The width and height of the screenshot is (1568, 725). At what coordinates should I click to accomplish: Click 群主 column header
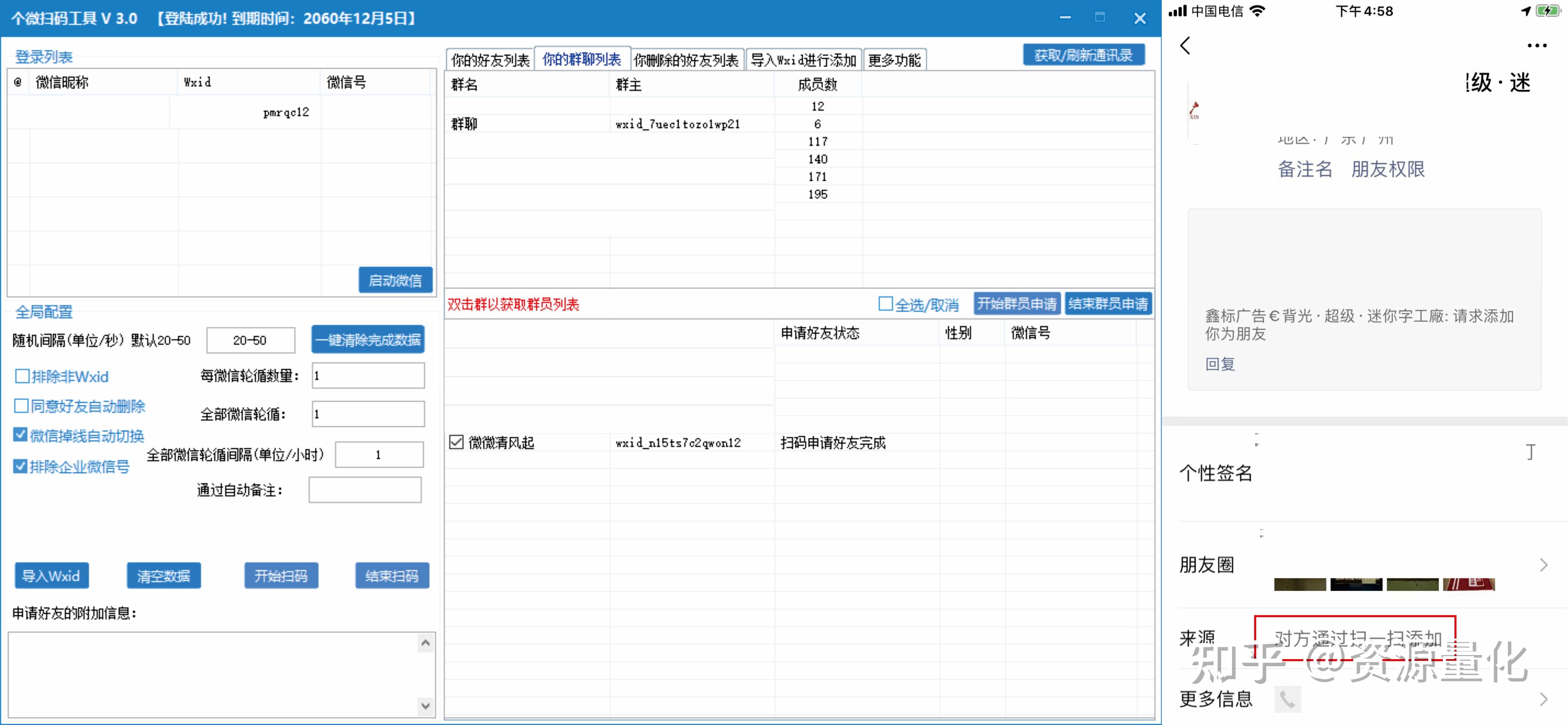click(x=692, y=84)
